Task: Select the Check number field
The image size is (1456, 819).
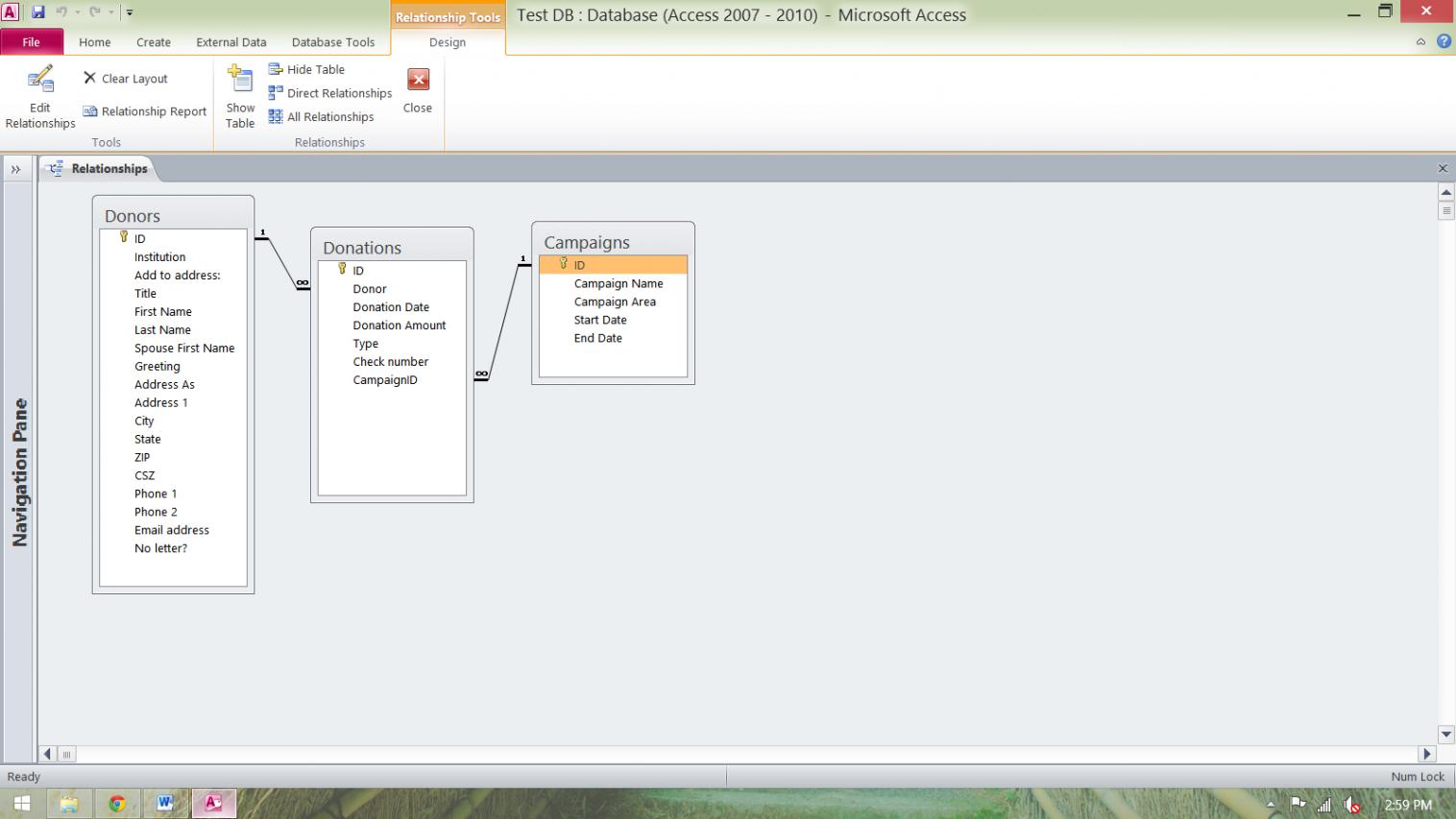Action: click(392, 362)
